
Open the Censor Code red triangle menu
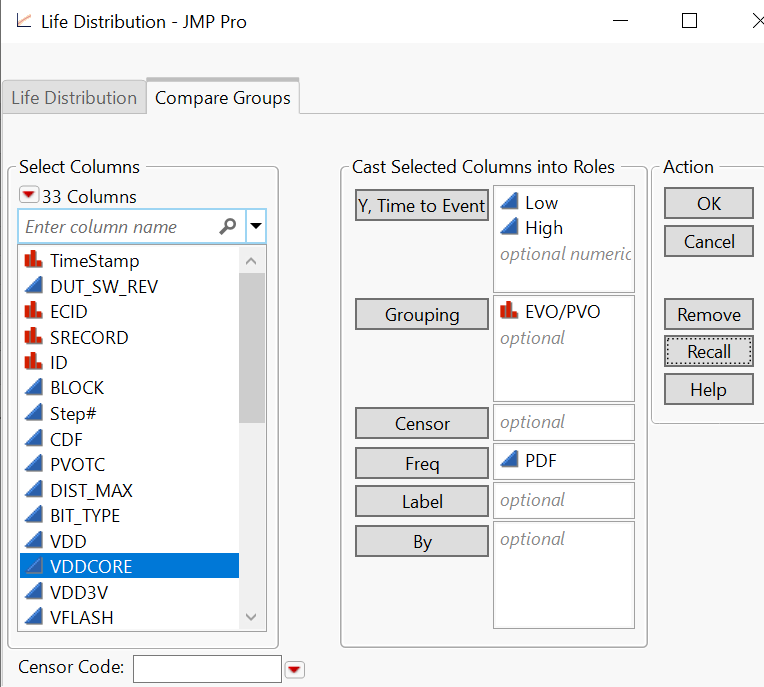click(x=294, y=669)
